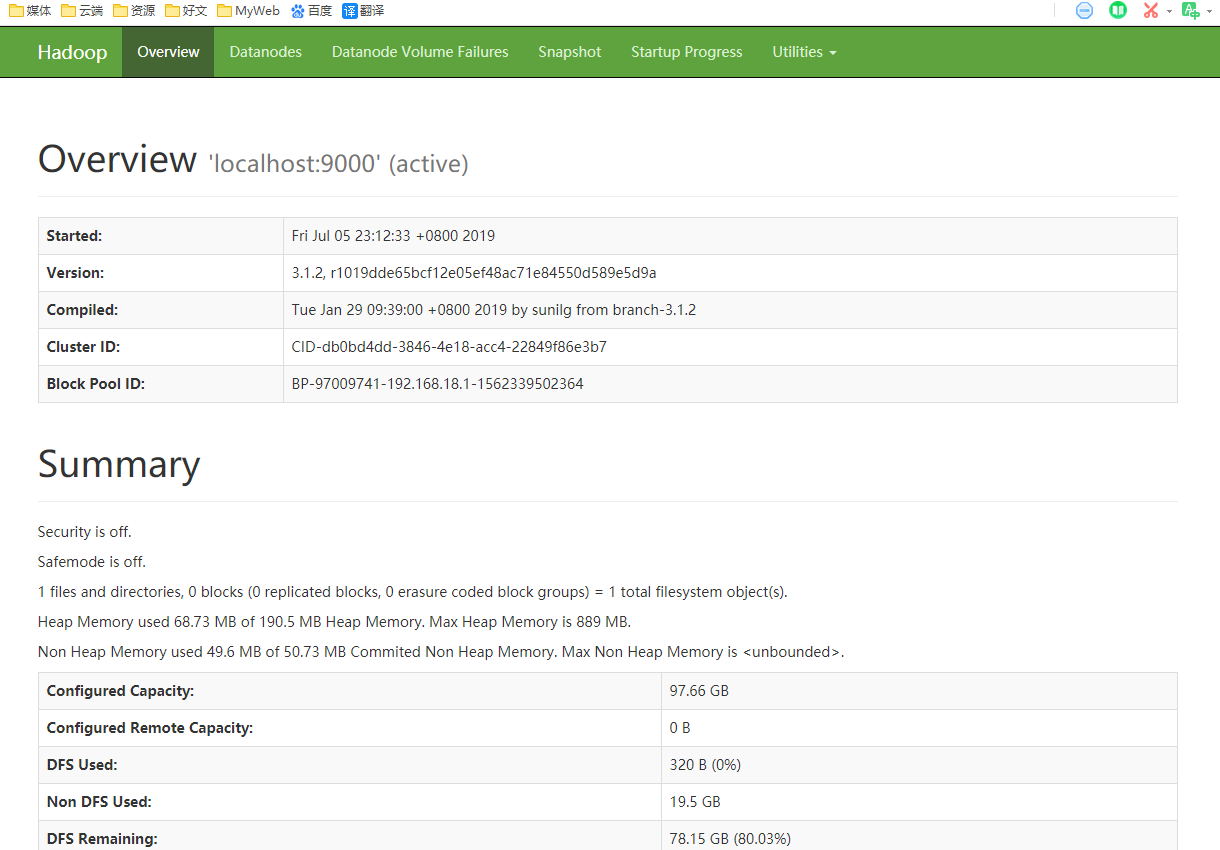Expand the Utilities dropdown menu
This screenshot has width=1220, height=850.
[x=805, y=52]
